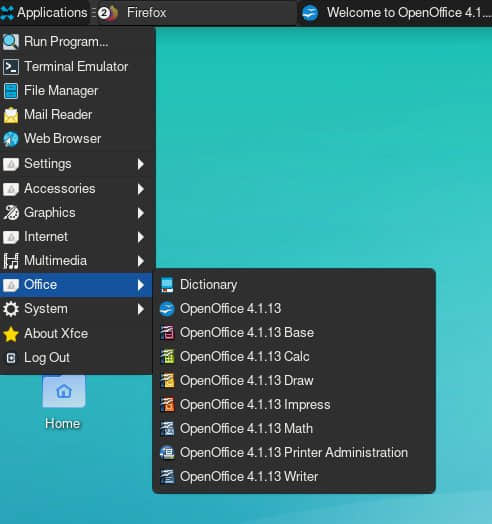This screenshot has height=524, width=492.
Task: Click the Run Program magnifier icon
Action: [11, 42]
